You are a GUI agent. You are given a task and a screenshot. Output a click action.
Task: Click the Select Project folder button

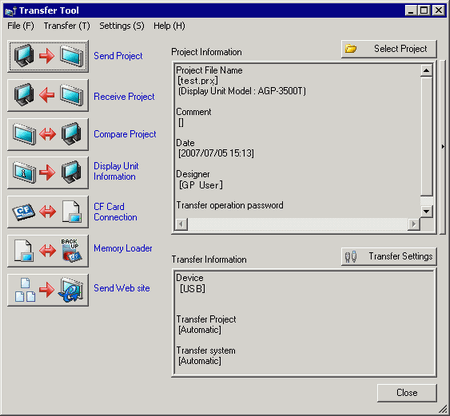pos(389,49)
